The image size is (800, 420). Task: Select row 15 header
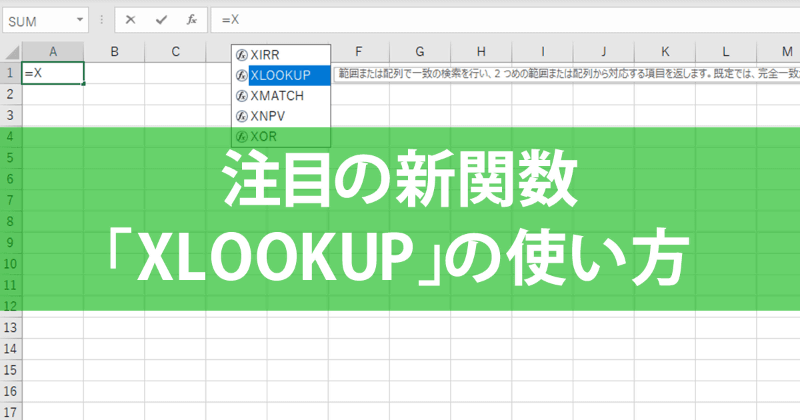(11, 370)
